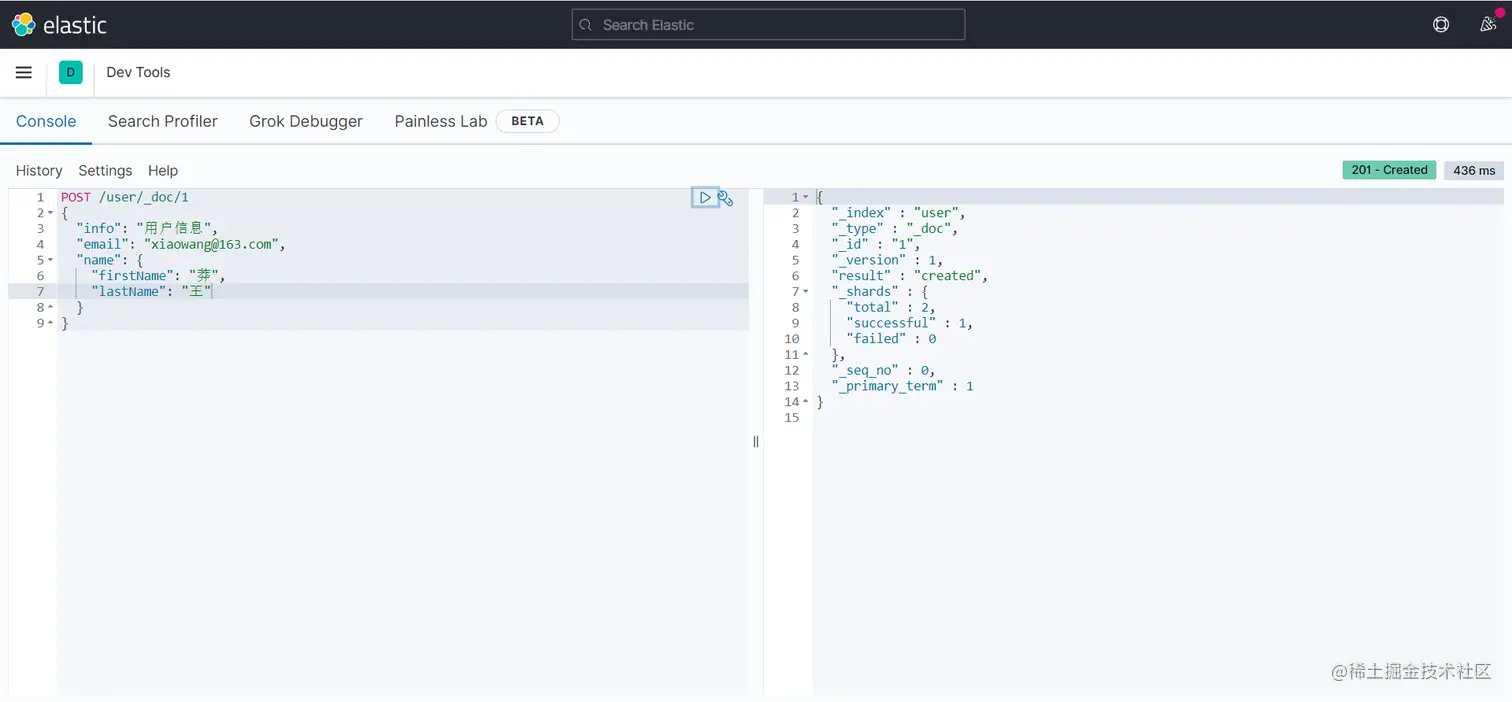Toggle the fold marker at response line 11
This screenshot has height=702, width=1512.
click(x=805, y=355)
